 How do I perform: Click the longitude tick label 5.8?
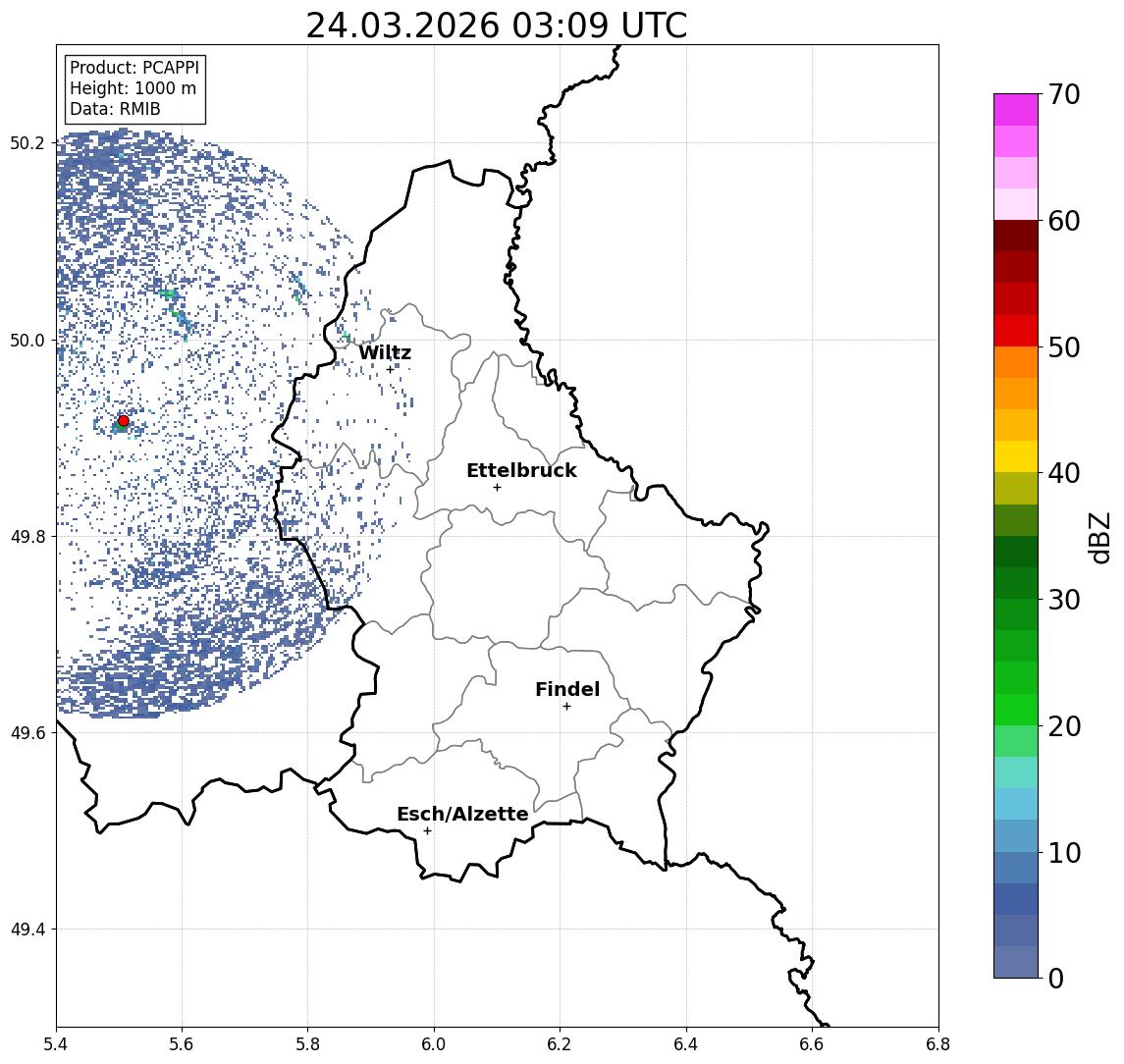pos(307,1044)
